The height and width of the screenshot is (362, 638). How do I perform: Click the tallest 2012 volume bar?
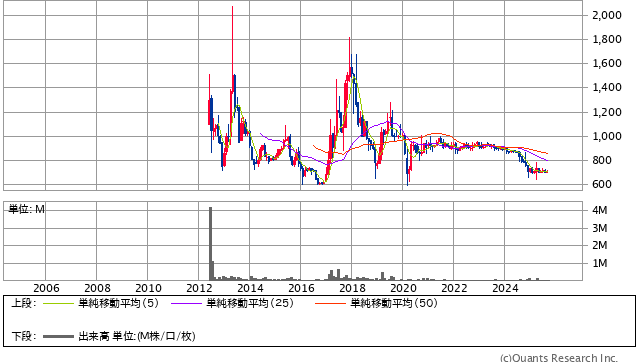click(210, 243)
